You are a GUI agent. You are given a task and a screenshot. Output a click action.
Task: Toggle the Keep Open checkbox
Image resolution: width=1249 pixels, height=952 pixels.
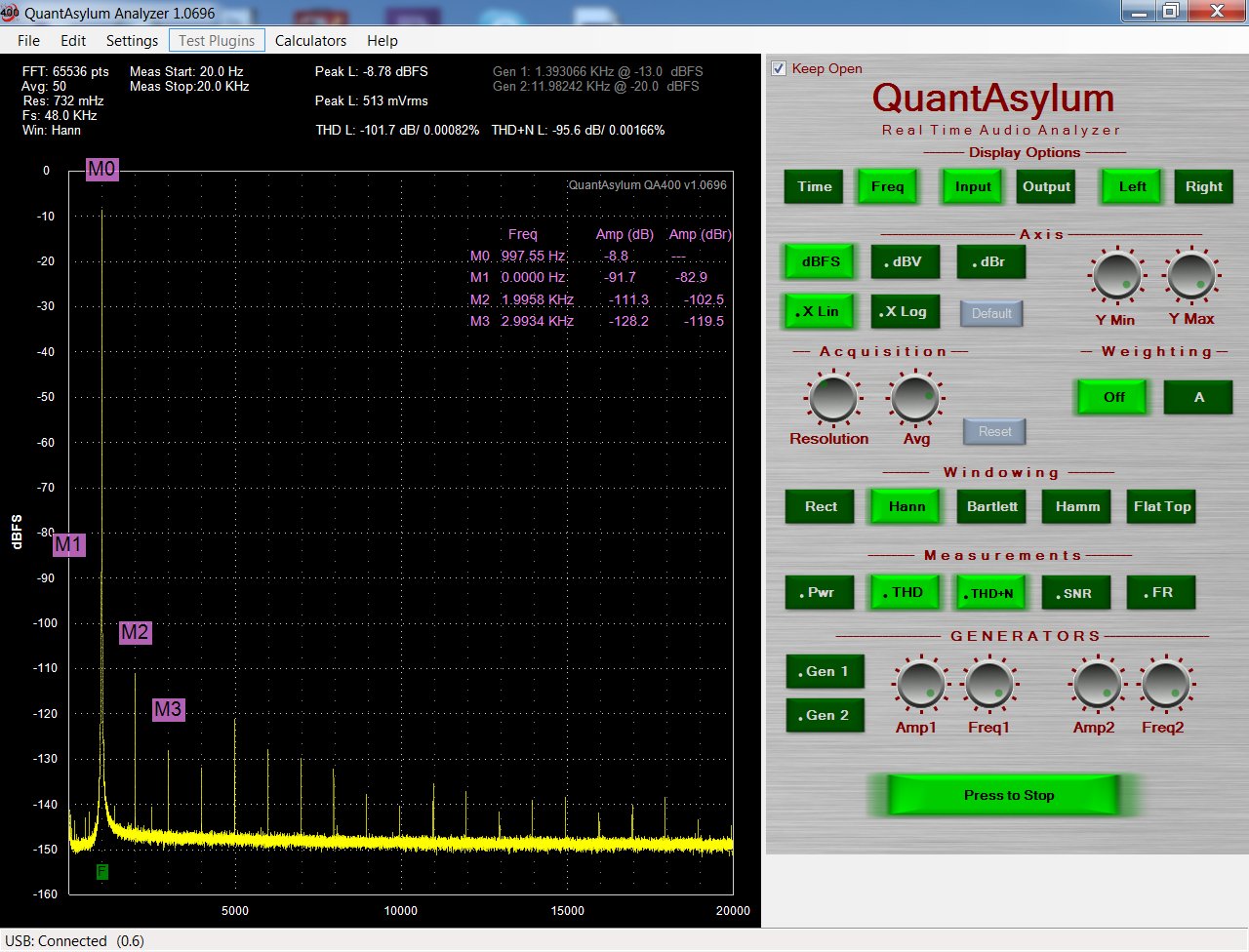pyautogui.click(x=779, y=68)
